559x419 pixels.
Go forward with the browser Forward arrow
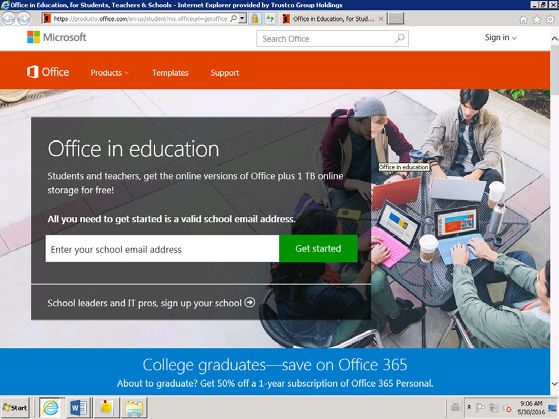click(x=24, y=19)
